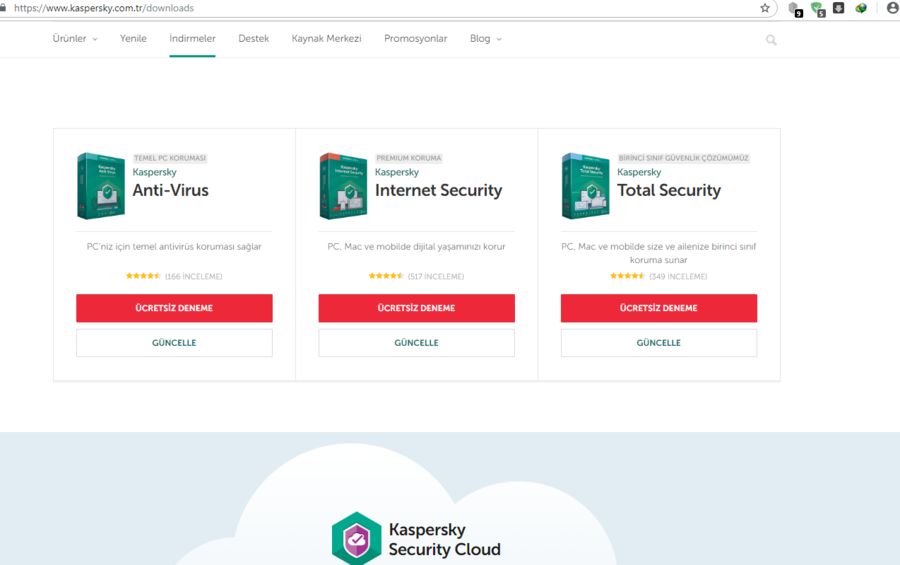Click the dark download extension icon

(839, 8)
